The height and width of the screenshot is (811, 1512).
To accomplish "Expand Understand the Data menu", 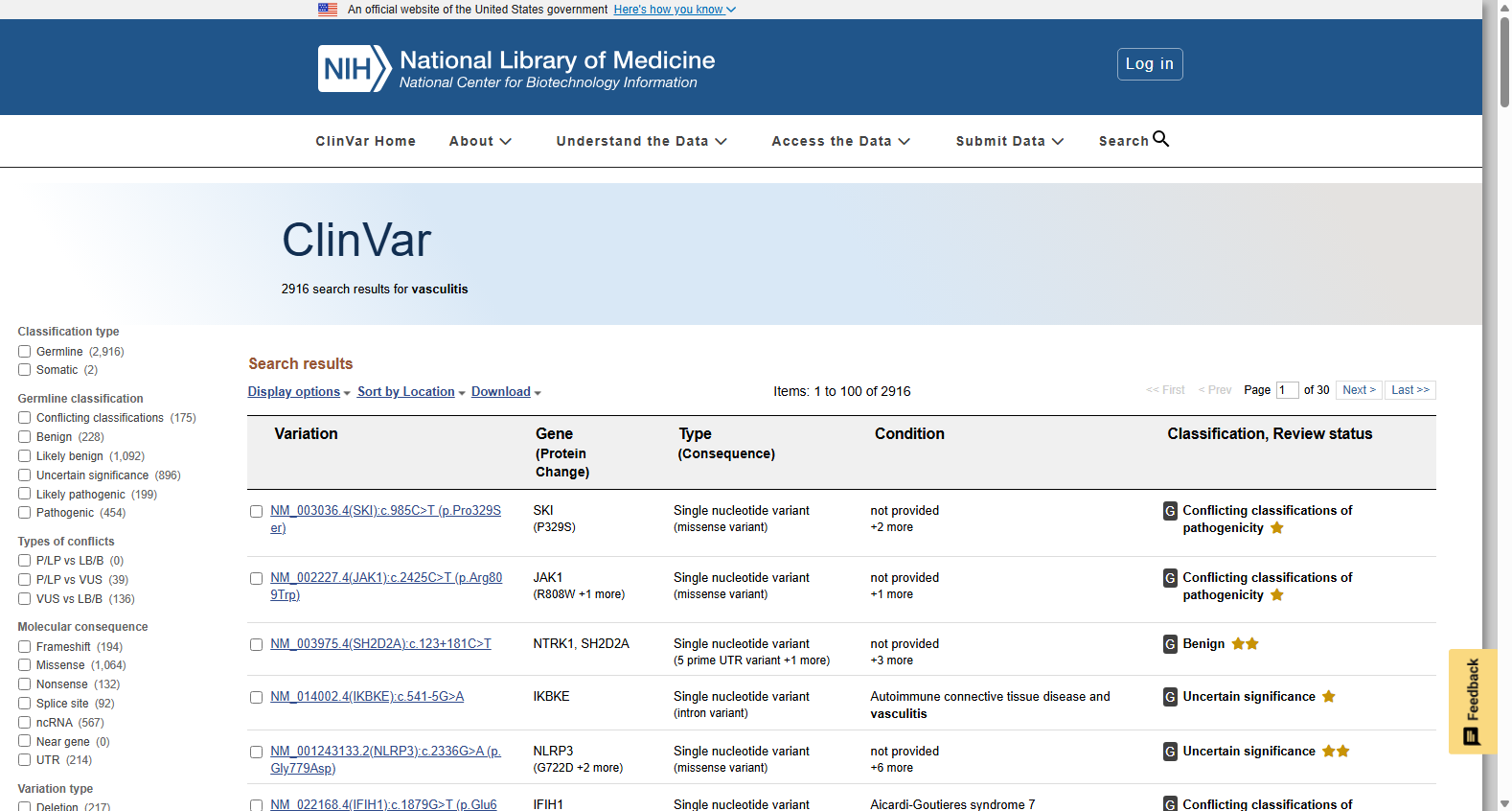I will pos(642,141).
